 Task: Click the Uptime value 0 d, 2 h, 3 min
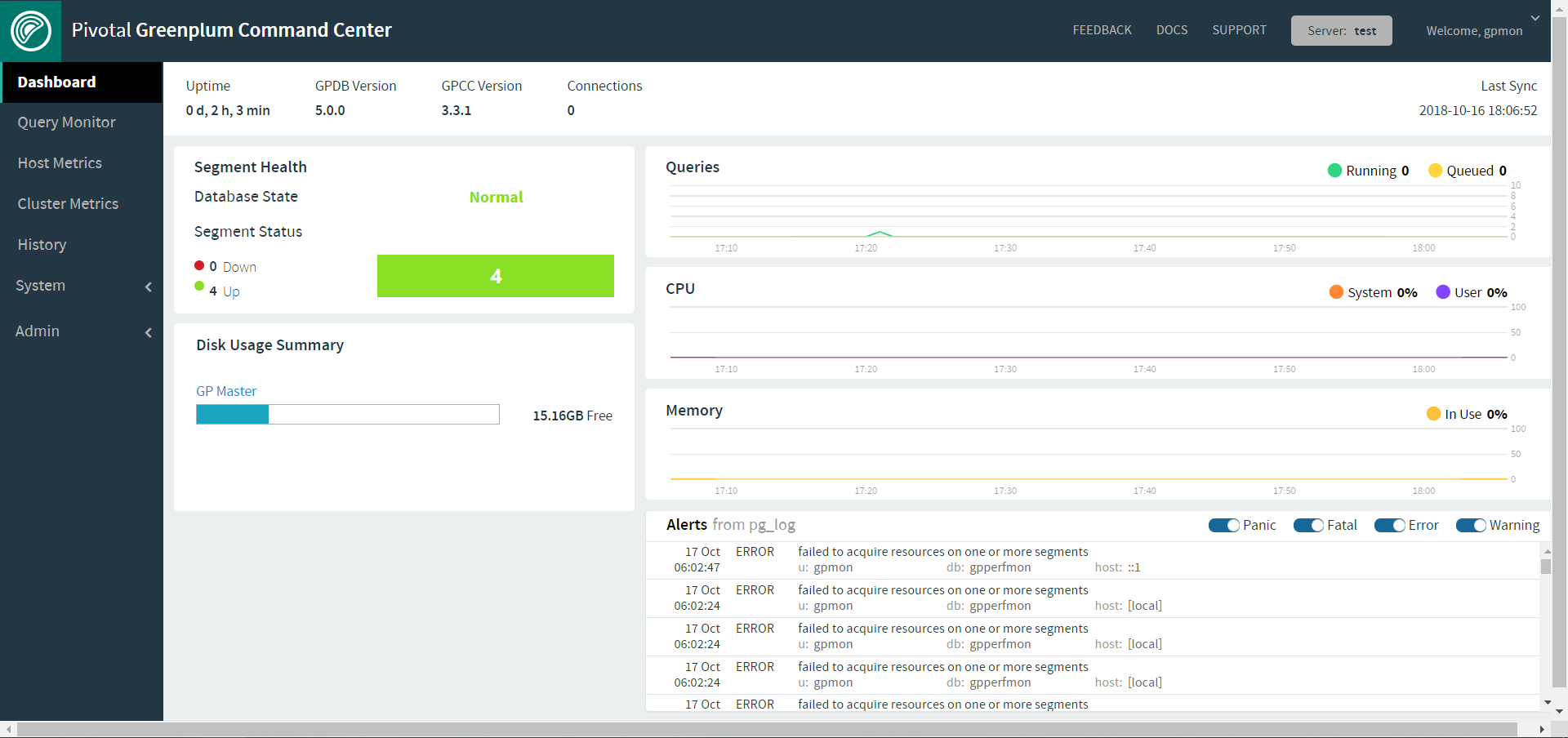(228, 110)
